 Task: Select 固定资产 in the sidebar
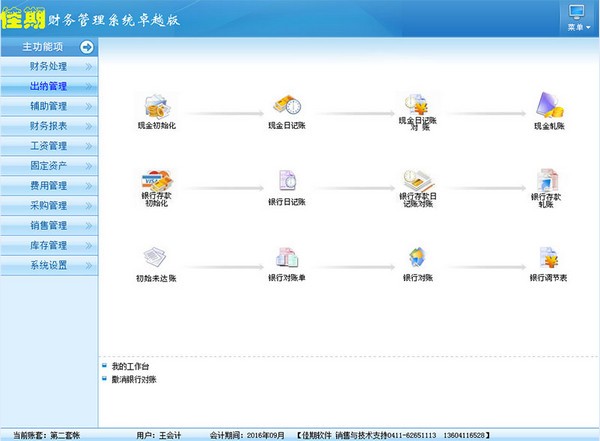(x=49, y=166)
